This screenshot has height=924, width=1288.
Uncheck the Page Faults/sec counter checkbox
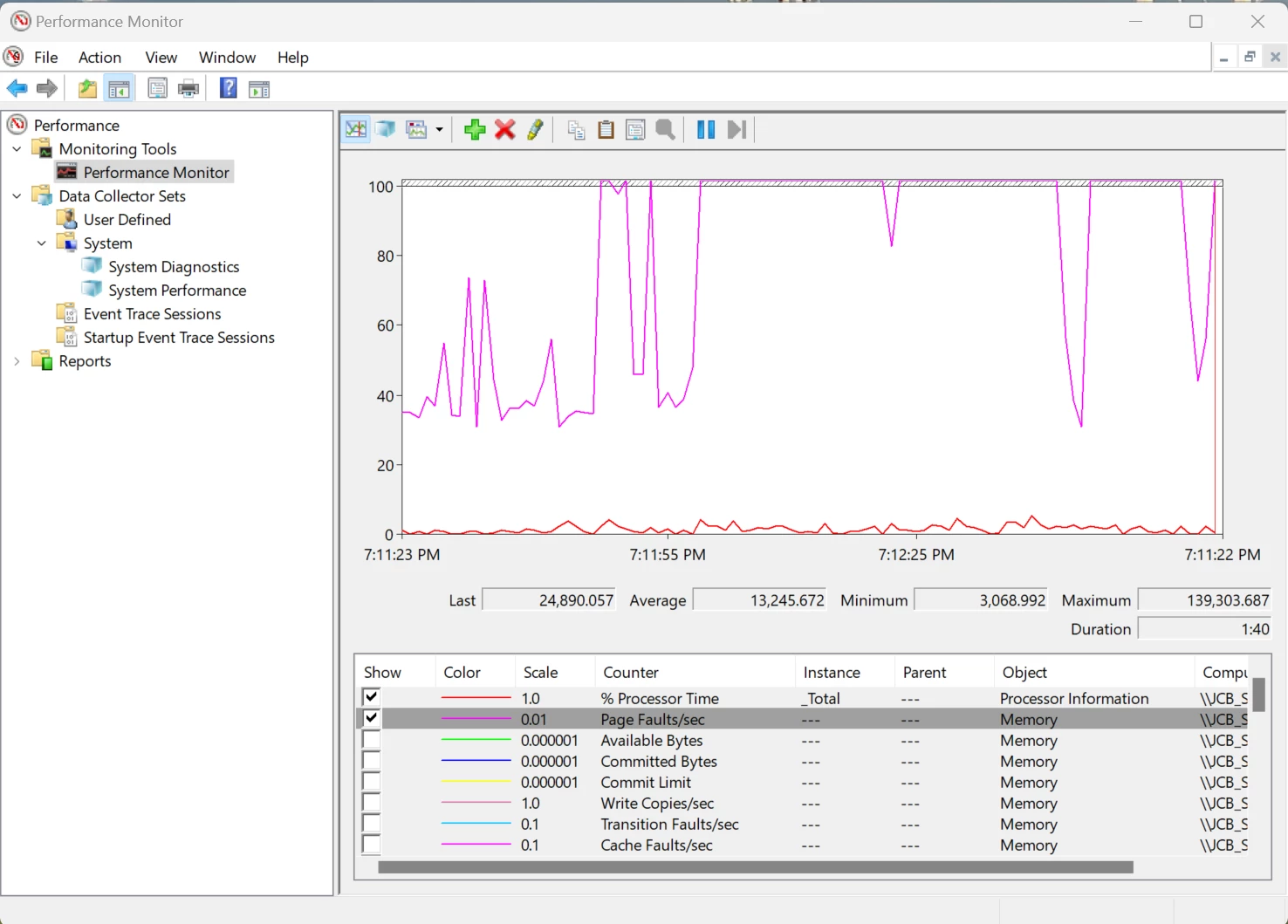(x=371, y=718)
